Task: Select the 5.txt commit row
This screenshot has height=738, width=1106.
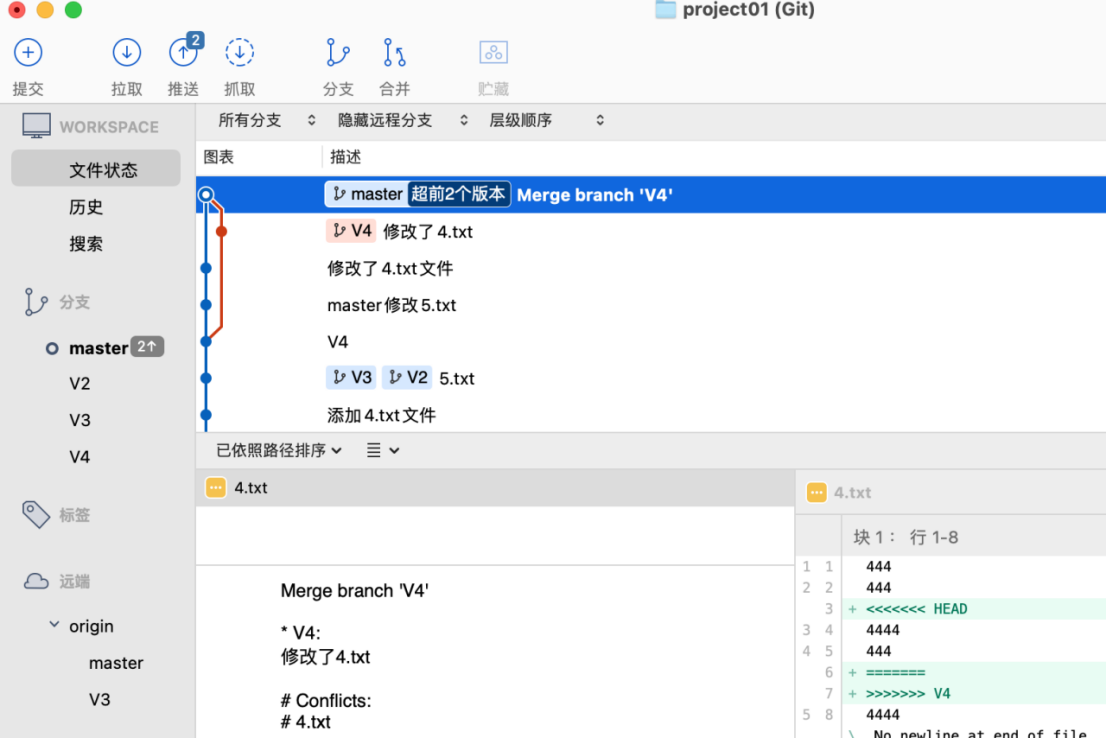Action: (x=650, y=378)
